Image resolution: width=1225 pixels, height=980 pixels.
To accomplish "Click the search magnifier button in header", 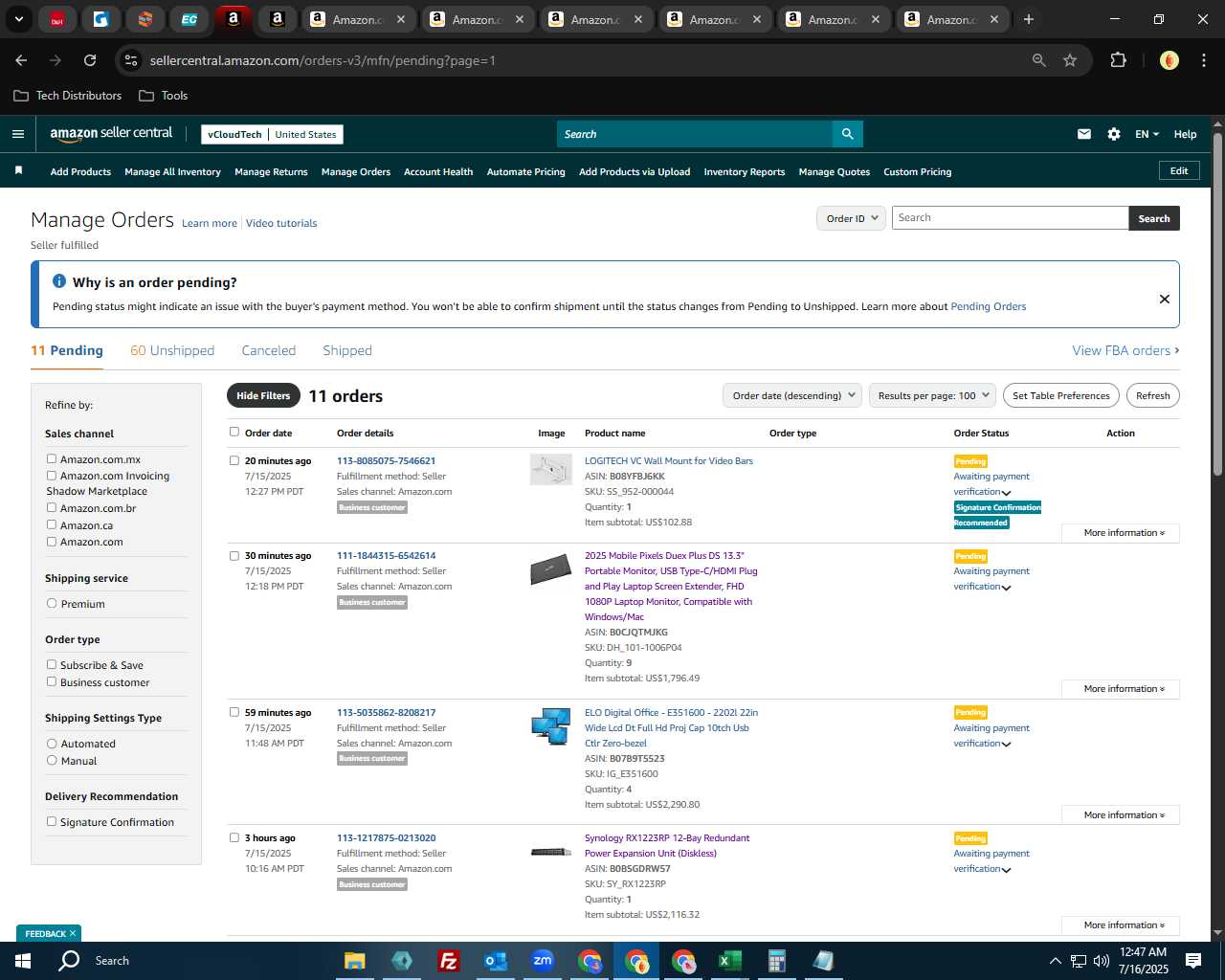I will tap(847, 134).
